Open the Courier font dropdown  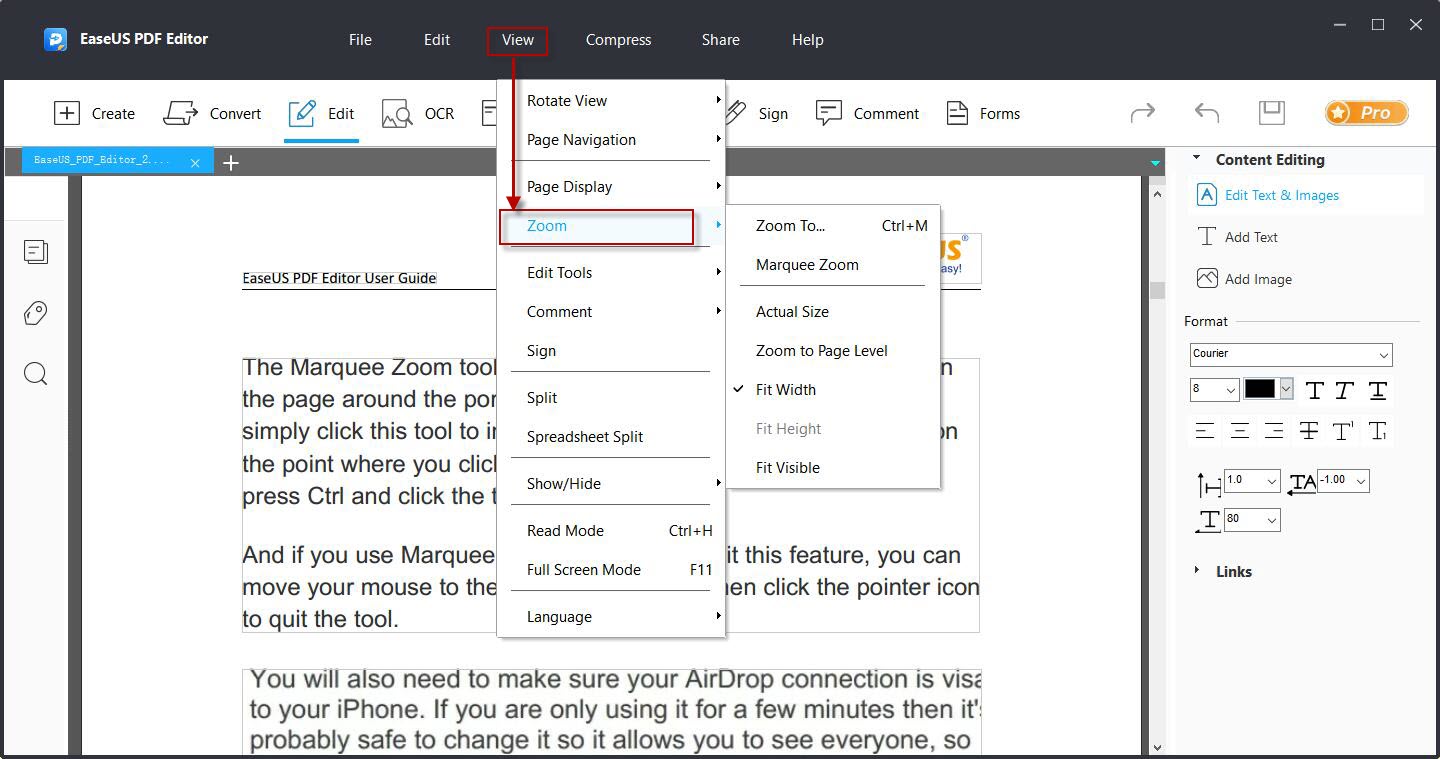[x=1290, y=354]
